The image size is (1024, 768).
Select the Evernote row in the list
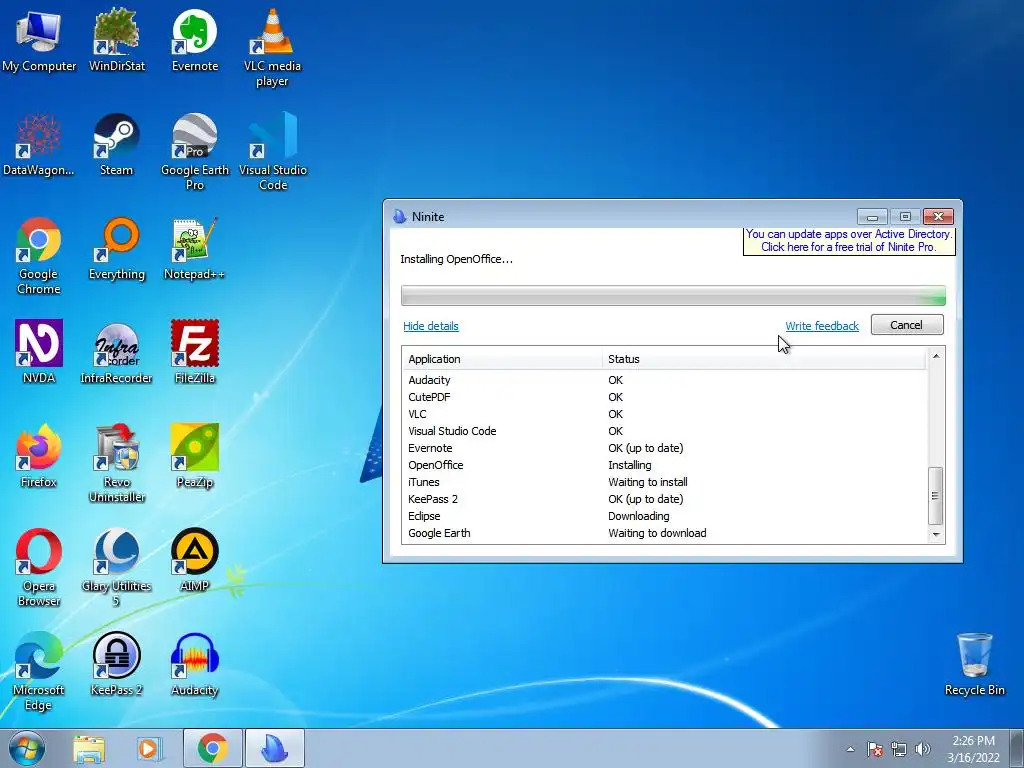click(664, 448)
